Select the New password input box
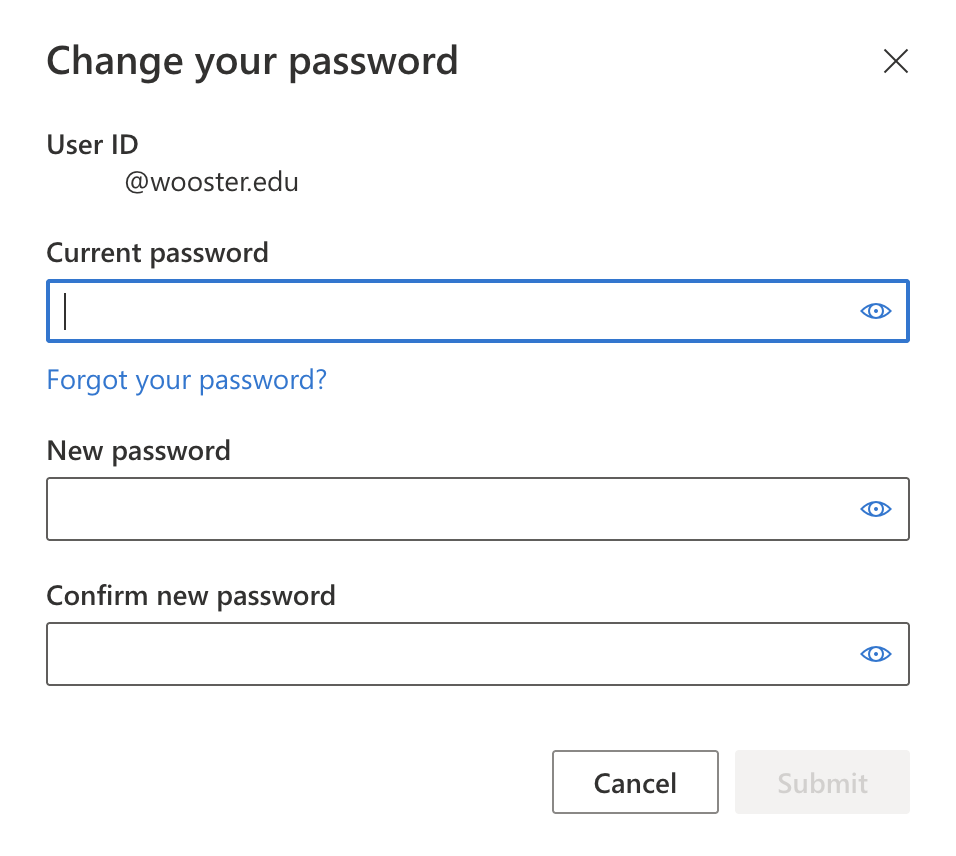 coord(478,508)
